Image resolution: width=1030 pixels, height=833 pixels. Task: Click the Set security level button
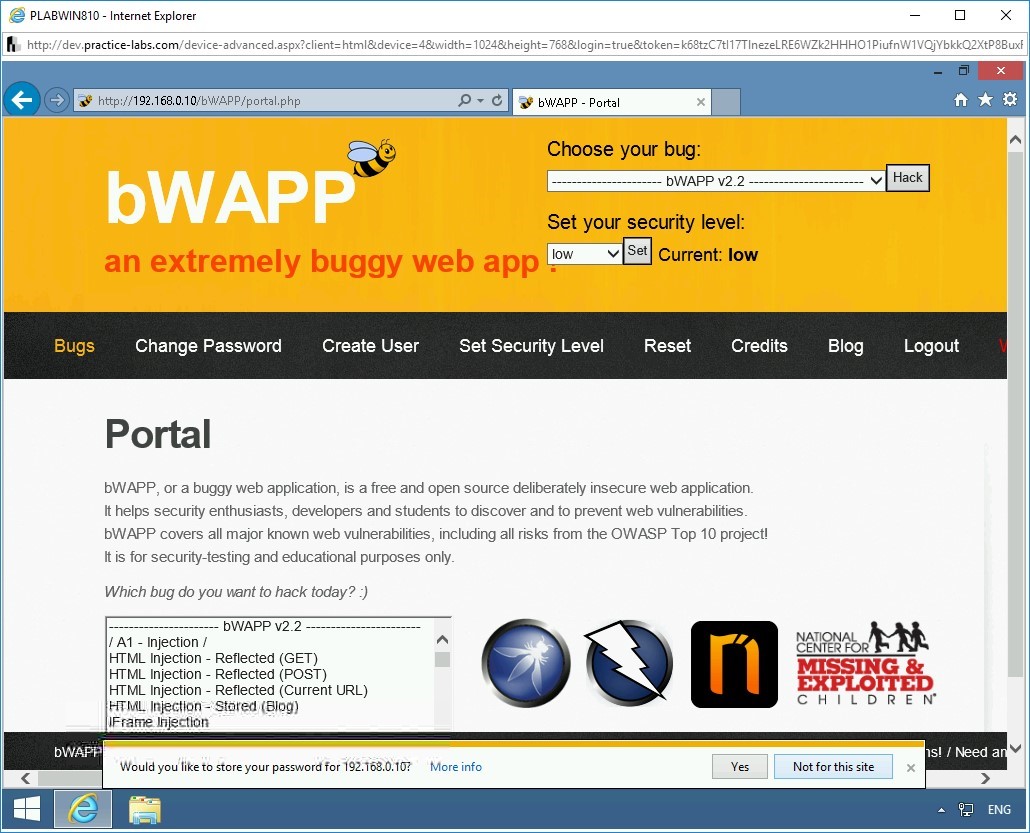coord(637,251)
